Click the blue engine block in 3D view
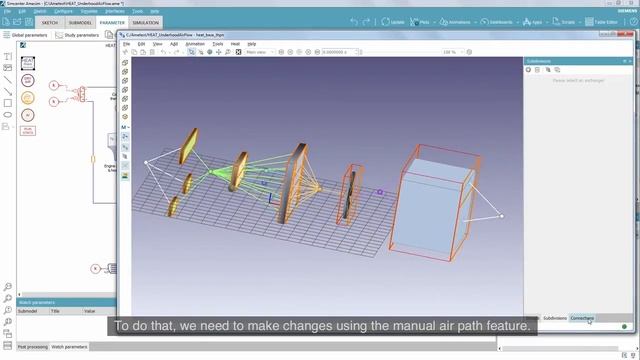The width and height of the screenshot is (640, 360). pyautogui.click(x=433, y=206)
